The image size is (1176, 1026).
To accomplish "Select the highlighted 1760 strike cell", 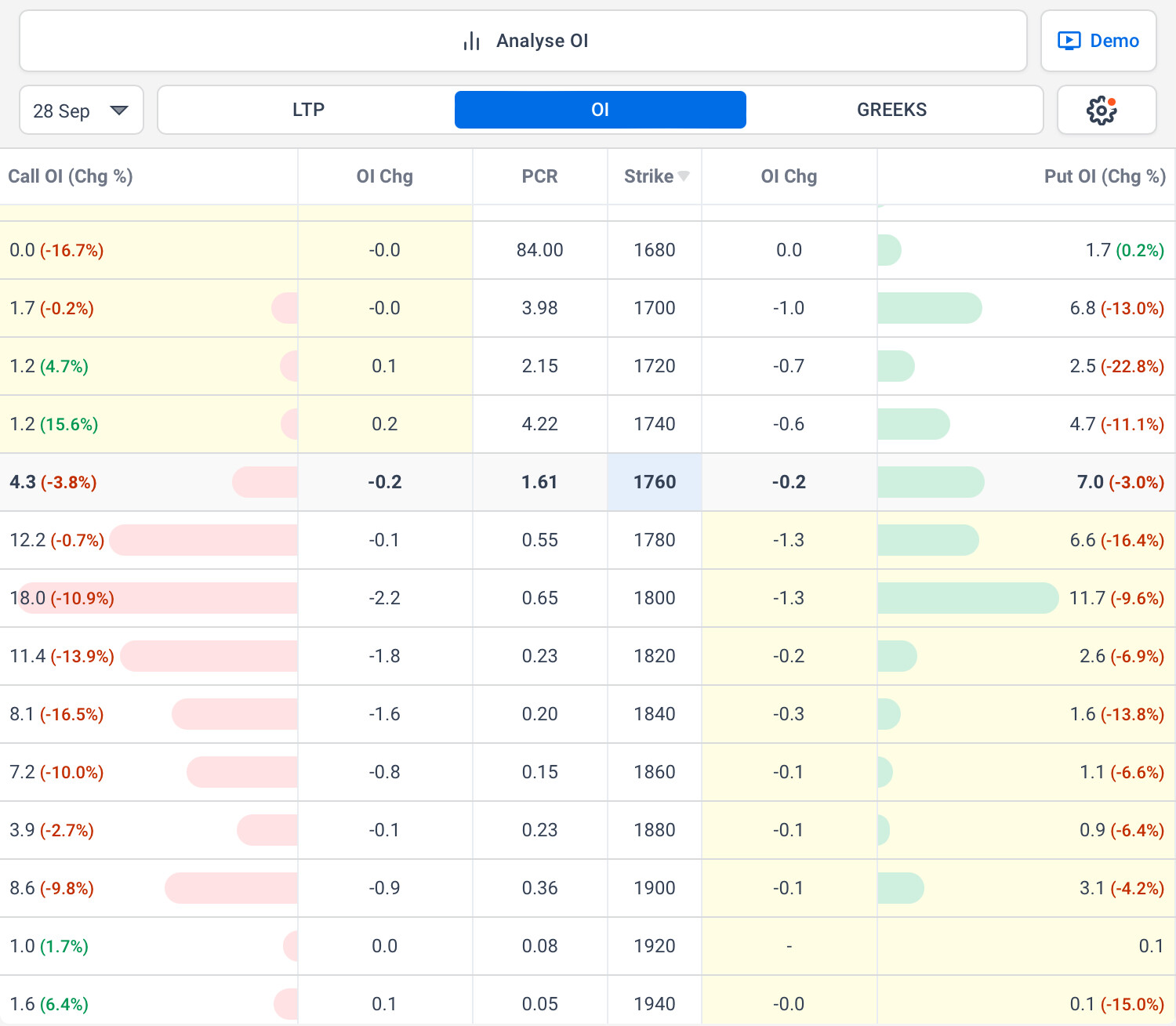I will pos(655,482).
